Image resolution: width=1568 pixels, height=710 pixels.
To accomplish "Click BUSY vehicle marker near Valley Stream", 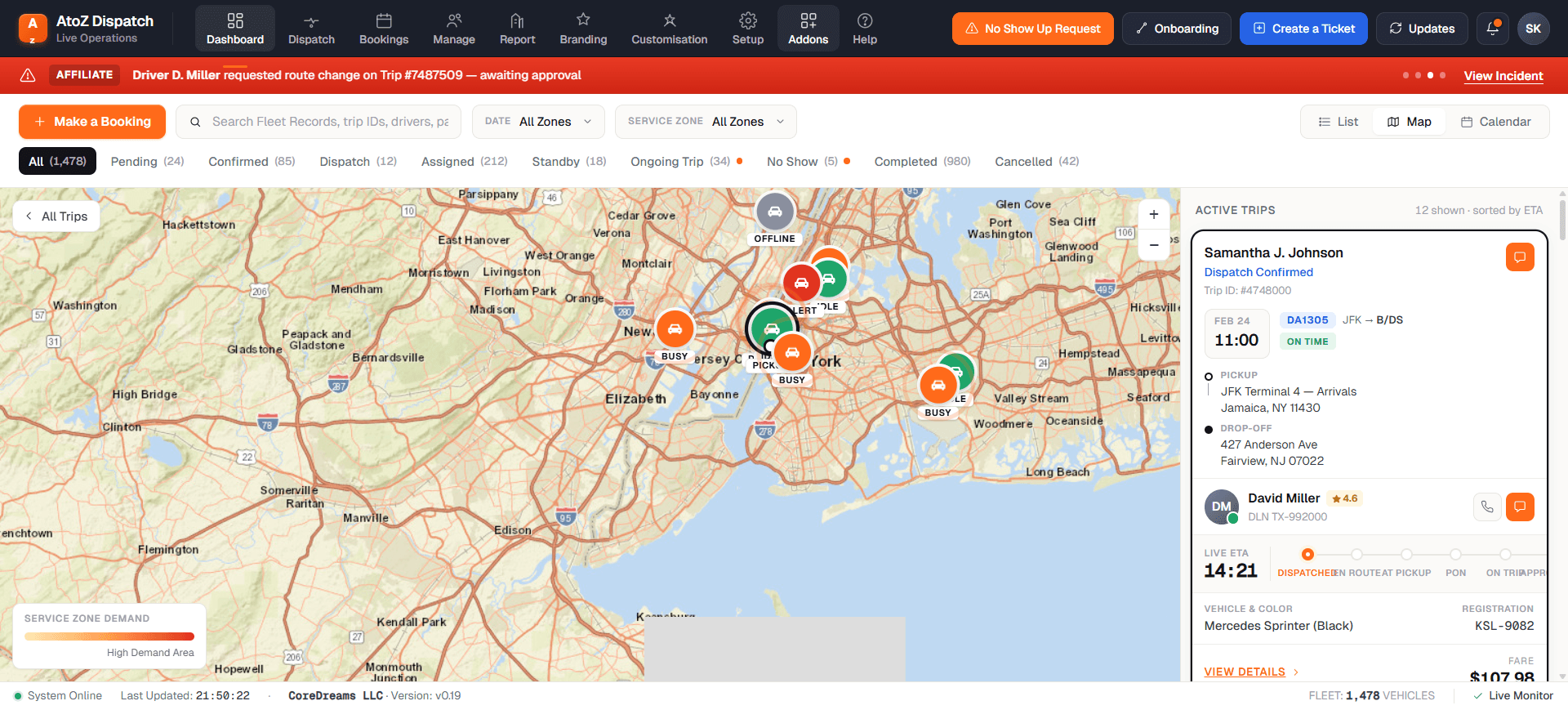I will pos(938,385).
